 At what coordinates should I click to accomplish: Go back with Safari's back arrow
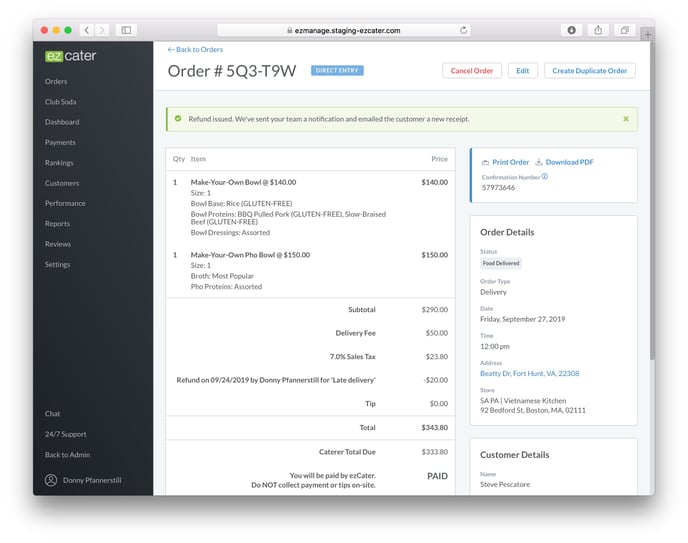tap(87, 30)
